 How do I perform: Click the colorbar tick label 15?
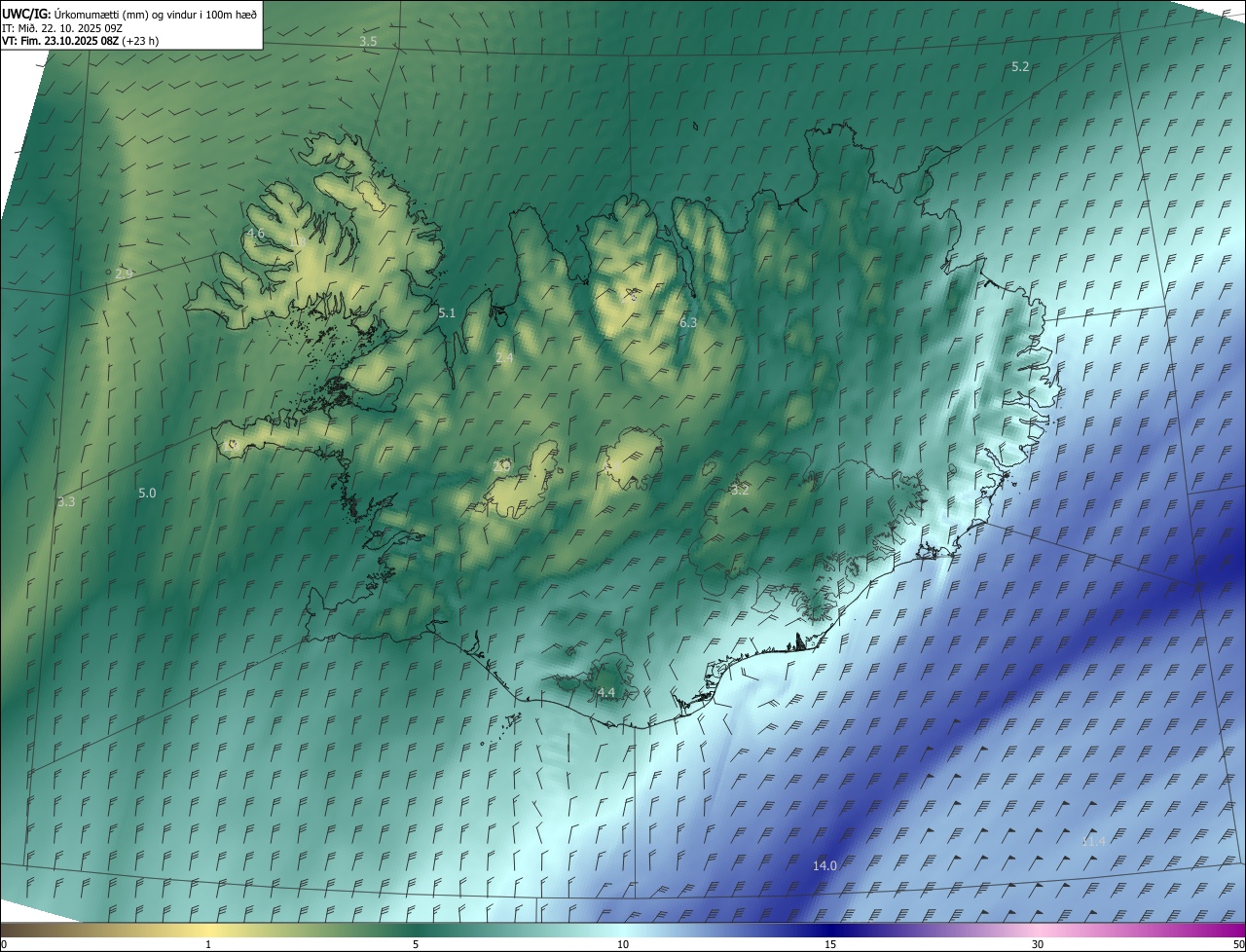(x=830, y=945)
